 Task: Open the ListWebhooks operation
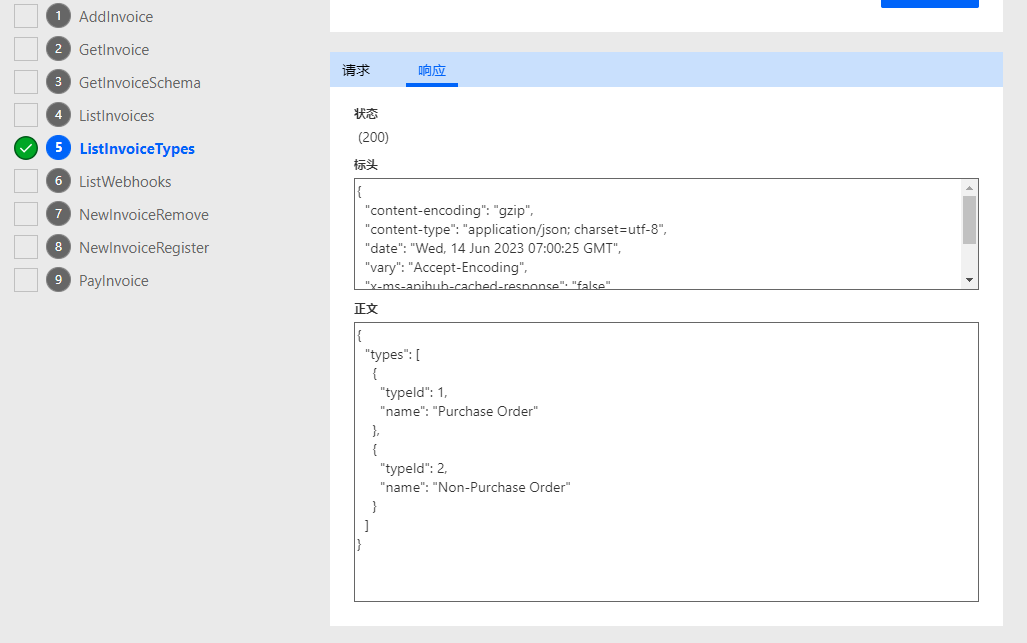tap(125, 181)
